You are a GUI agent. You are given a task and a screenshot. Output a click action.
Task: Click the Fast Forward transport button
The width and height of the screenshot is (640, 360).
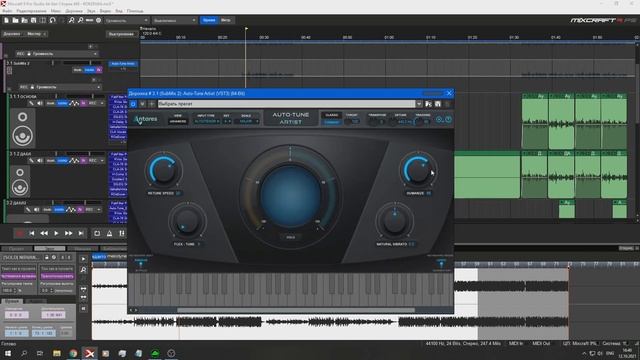(x=68, y=233)
